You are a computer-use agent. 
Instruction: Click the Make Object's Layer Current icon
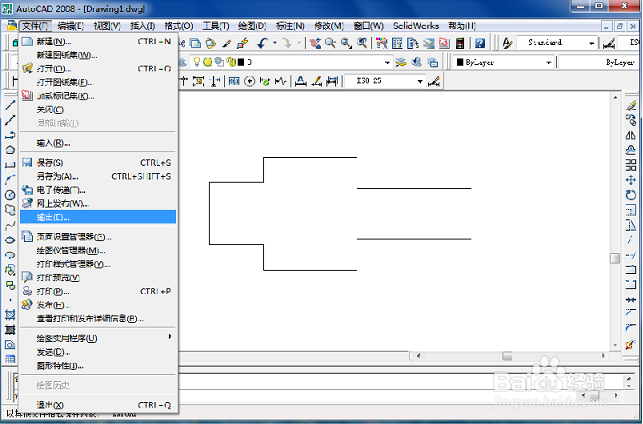401,62
